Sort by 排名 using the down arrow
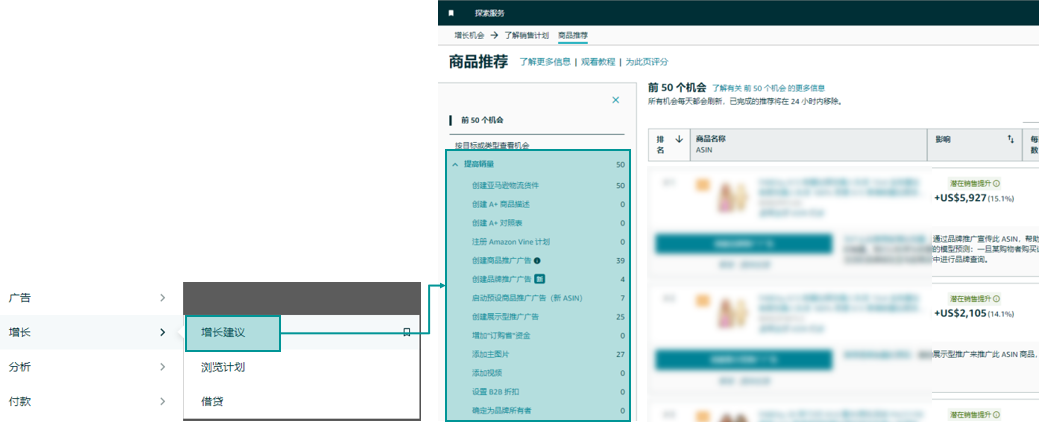The width and height of the screenshot is (1045, 432). click(x=679, y=139)
